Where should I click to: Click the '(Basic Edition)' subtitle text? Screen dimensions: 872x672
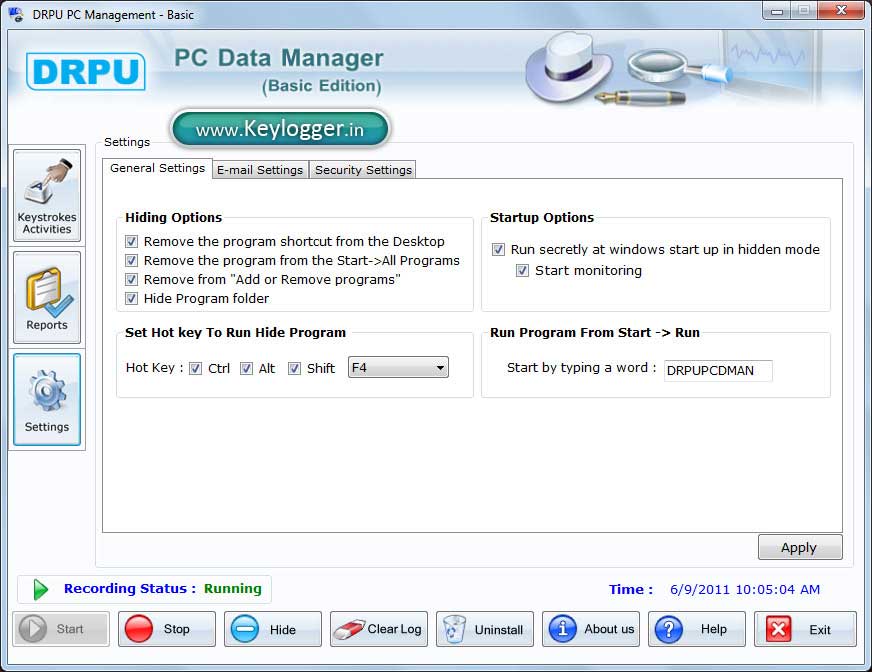321,86
